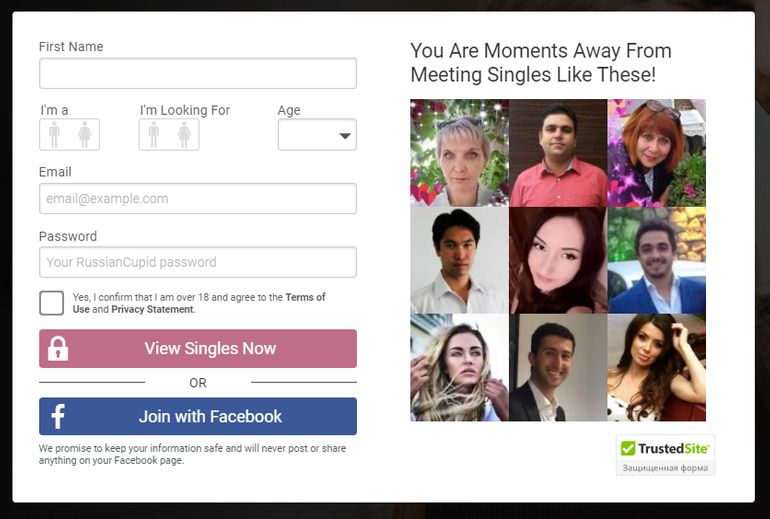This screenshot has width=770, height=519.
Task: Select the male icon under I'm a
Action: [x=55, y=135]
